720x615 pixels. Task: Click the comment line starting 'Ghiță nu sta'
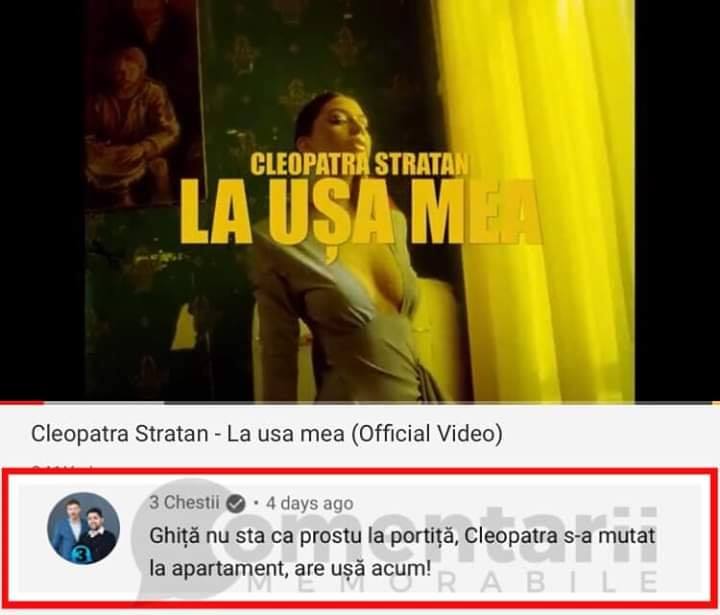tap(402, 537)
